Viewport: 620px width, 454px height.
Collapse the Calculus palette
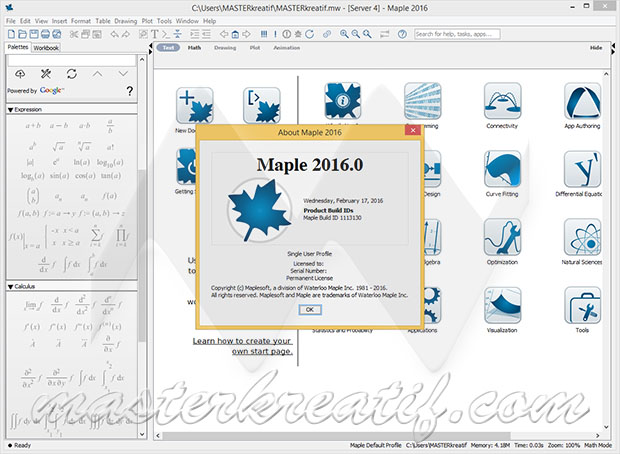(x=11, y=286)
